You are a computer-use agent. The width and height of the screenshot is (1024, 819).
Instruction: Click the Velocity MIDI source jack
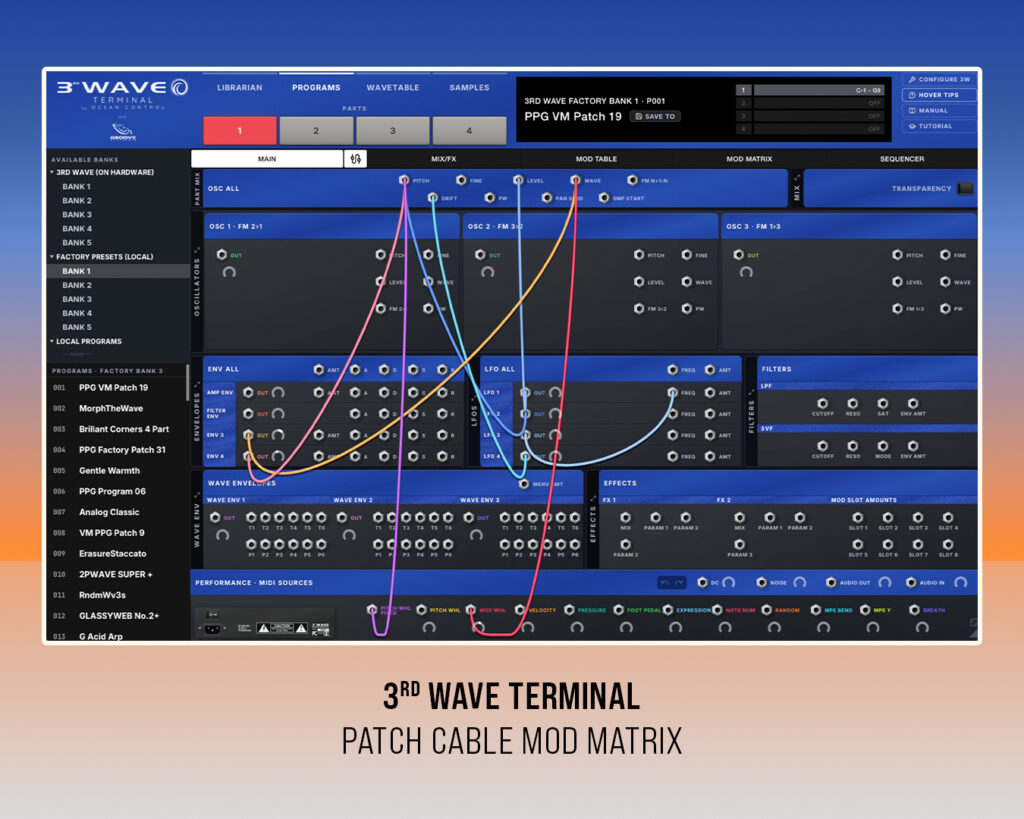(x=520, y=609)
